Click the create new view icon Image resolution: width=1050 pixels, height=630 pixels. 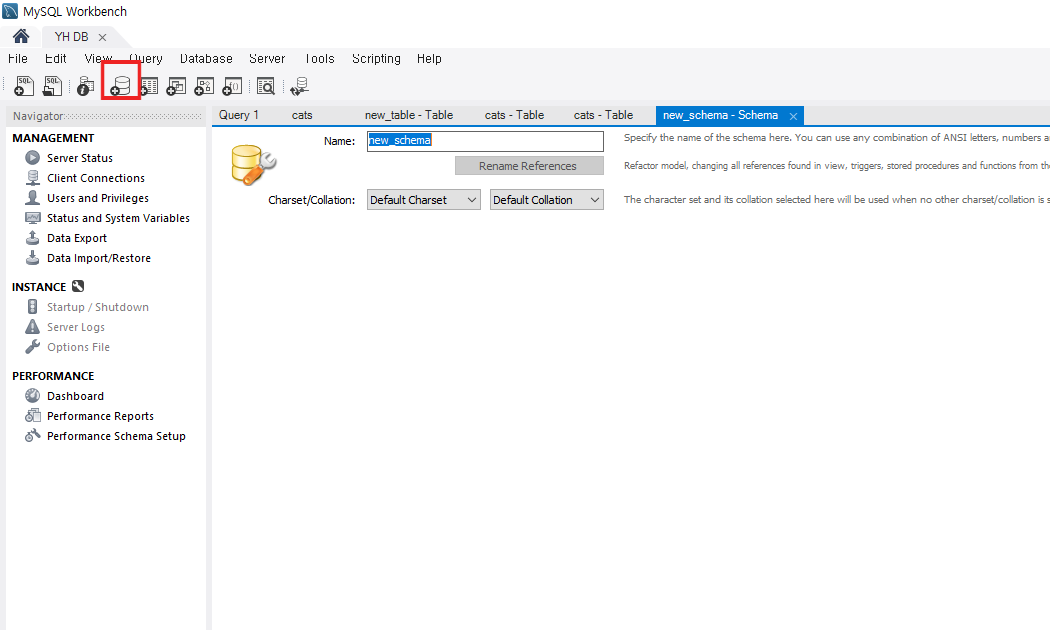[176, 86]
